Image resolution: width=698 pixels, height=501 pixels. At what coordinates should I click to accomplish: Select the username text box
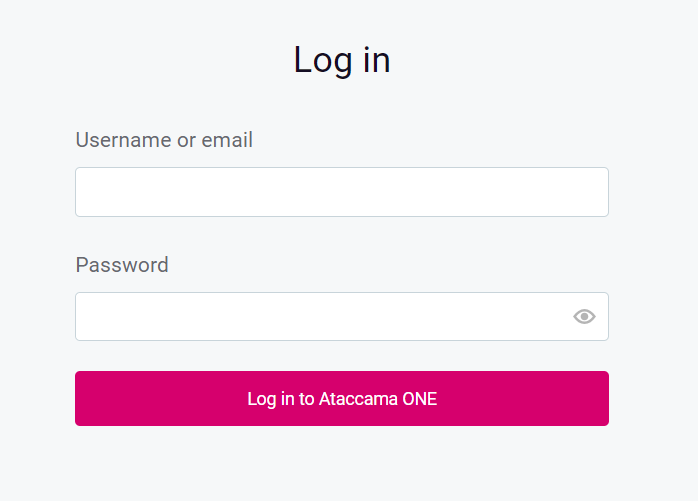[341, 192]
